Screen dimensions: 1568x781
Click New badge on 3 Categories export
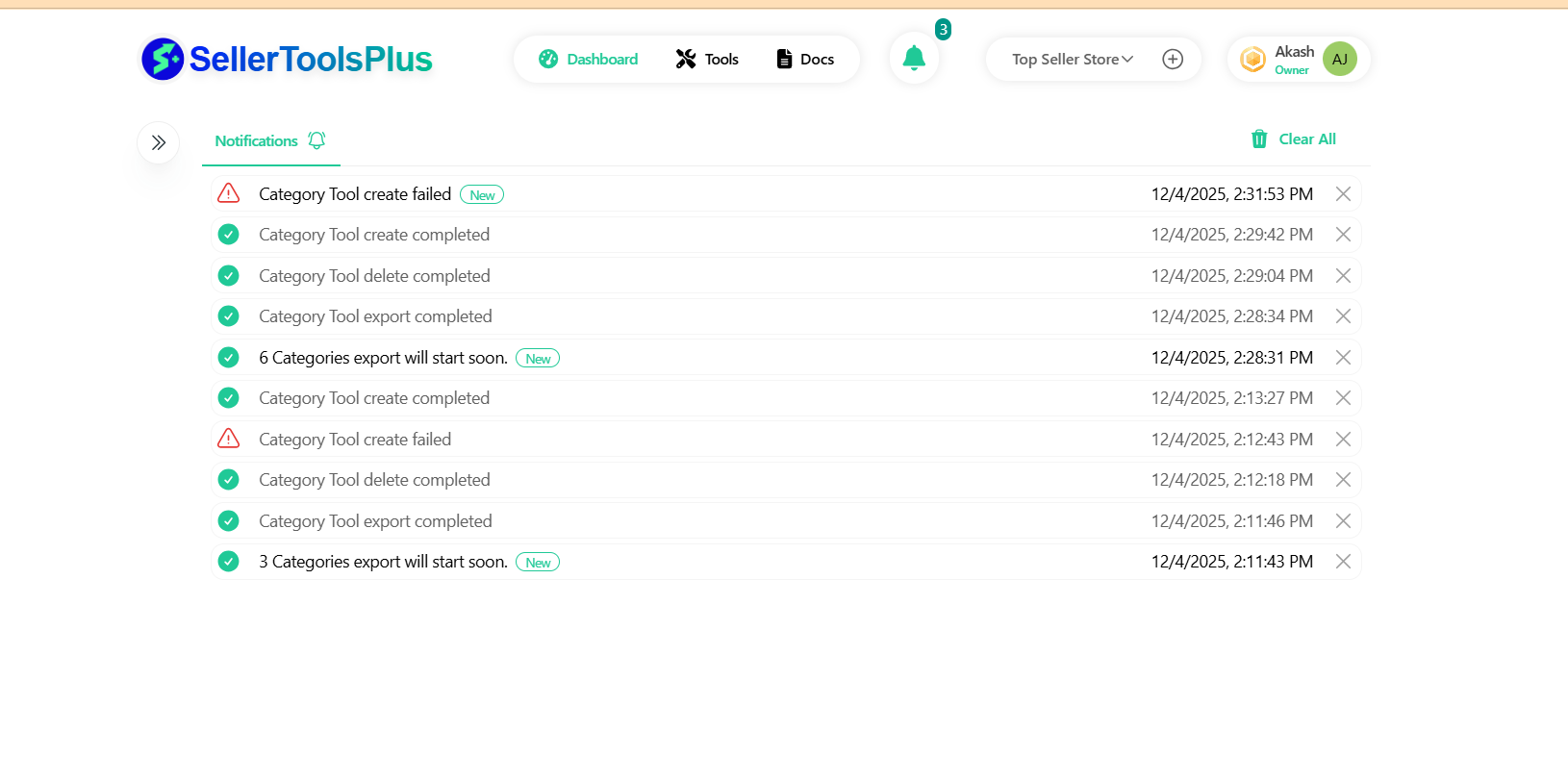538,563
